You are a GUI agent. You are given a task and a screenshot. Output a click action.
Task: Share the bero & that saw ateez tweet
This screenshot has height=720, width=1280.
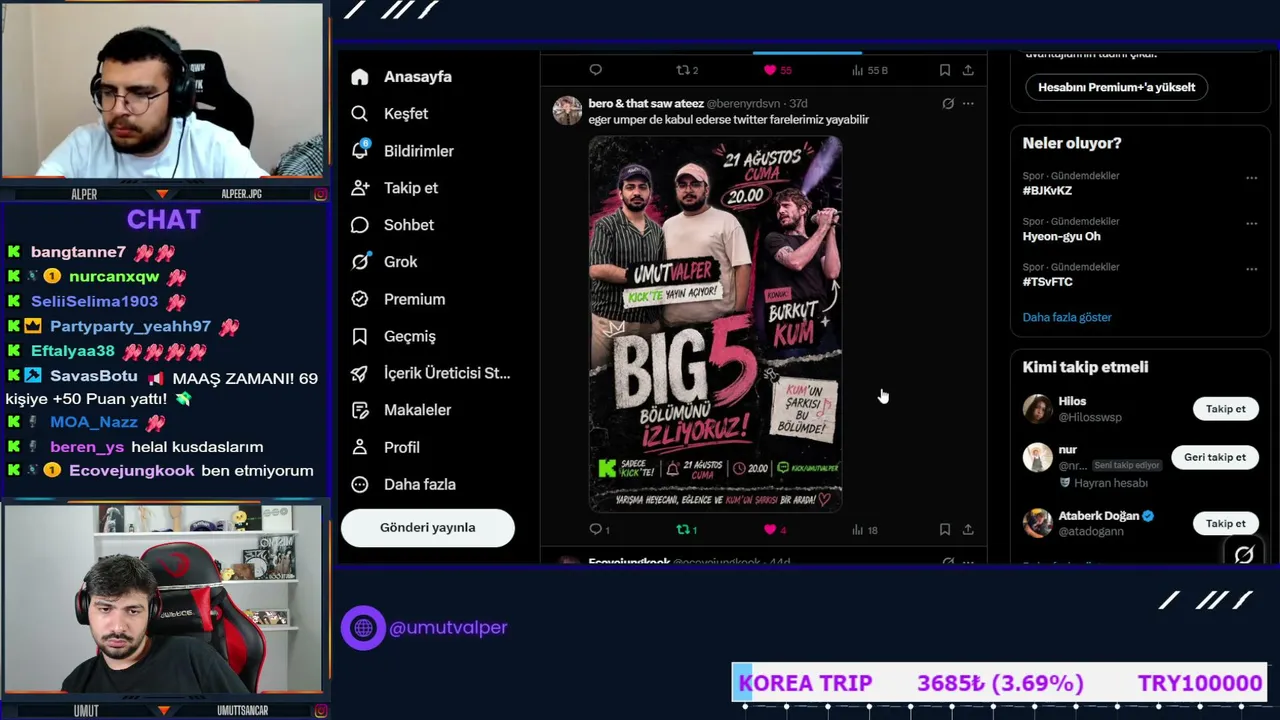[x=968, y=529]
